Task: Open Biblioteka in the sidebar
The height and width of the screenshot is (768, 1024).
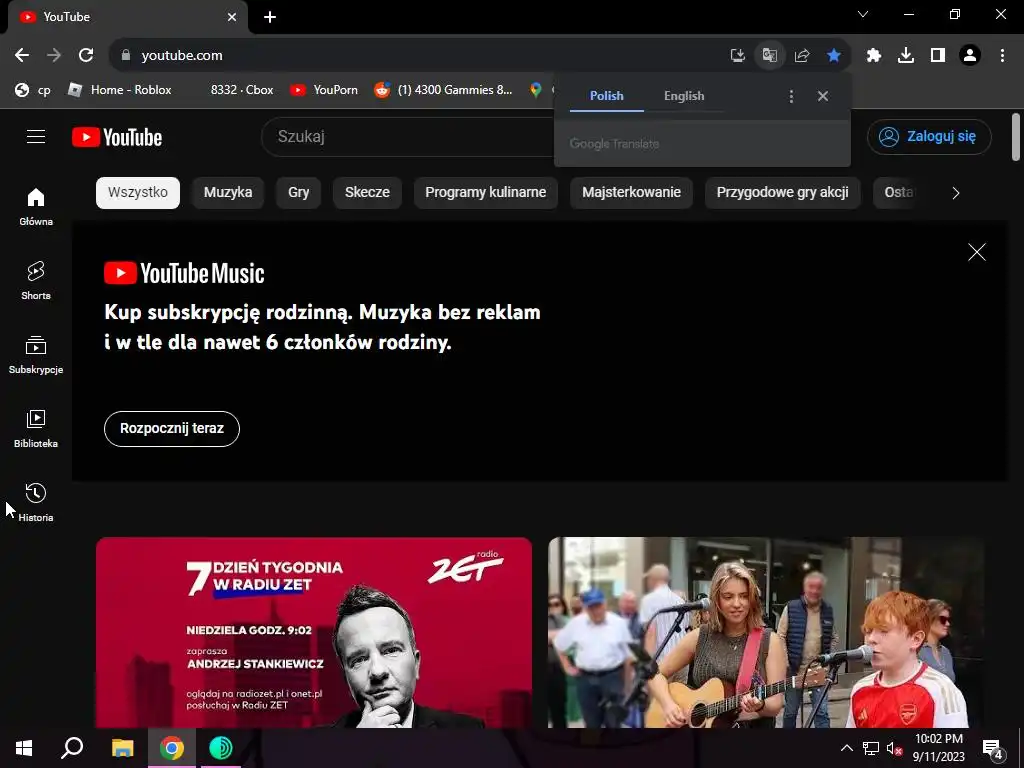Action: pyautogui.click(x=36, y=428)
